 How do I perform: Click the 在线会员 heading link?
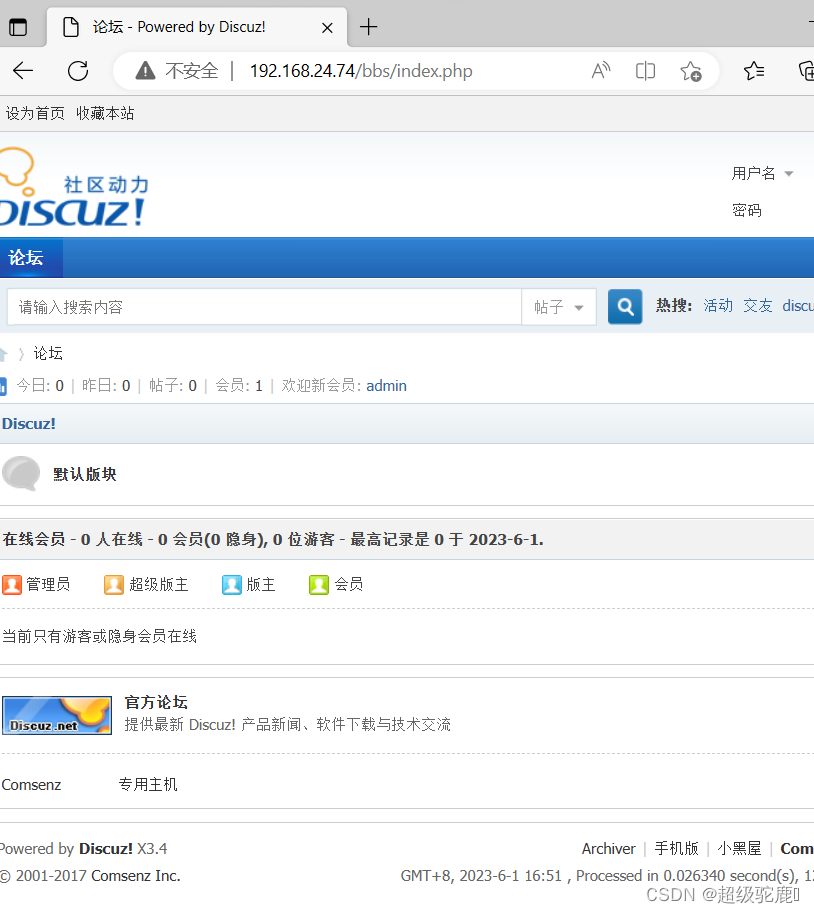[34, 539]
